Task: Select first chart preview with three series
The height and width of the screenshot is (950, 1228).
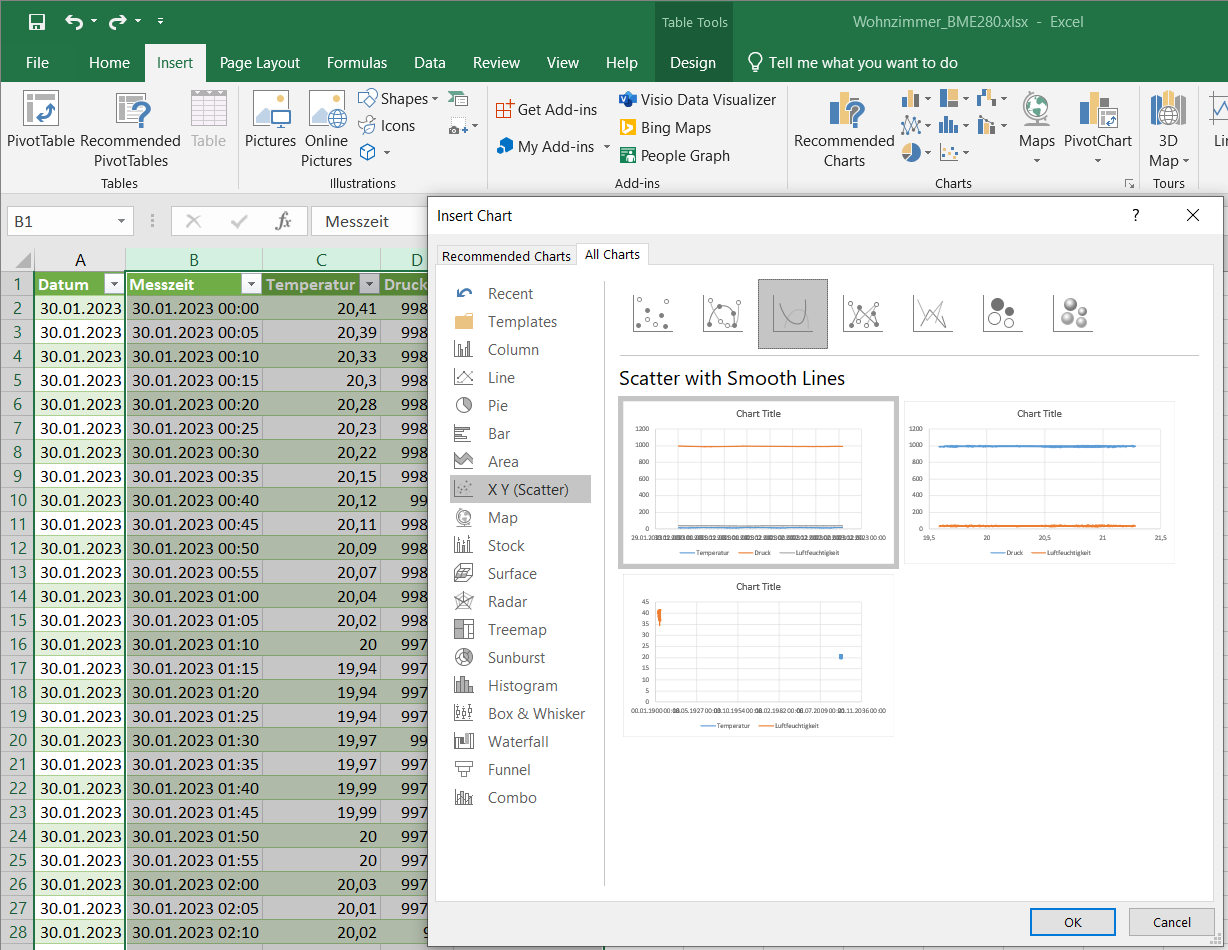Action: click(759, 482)
